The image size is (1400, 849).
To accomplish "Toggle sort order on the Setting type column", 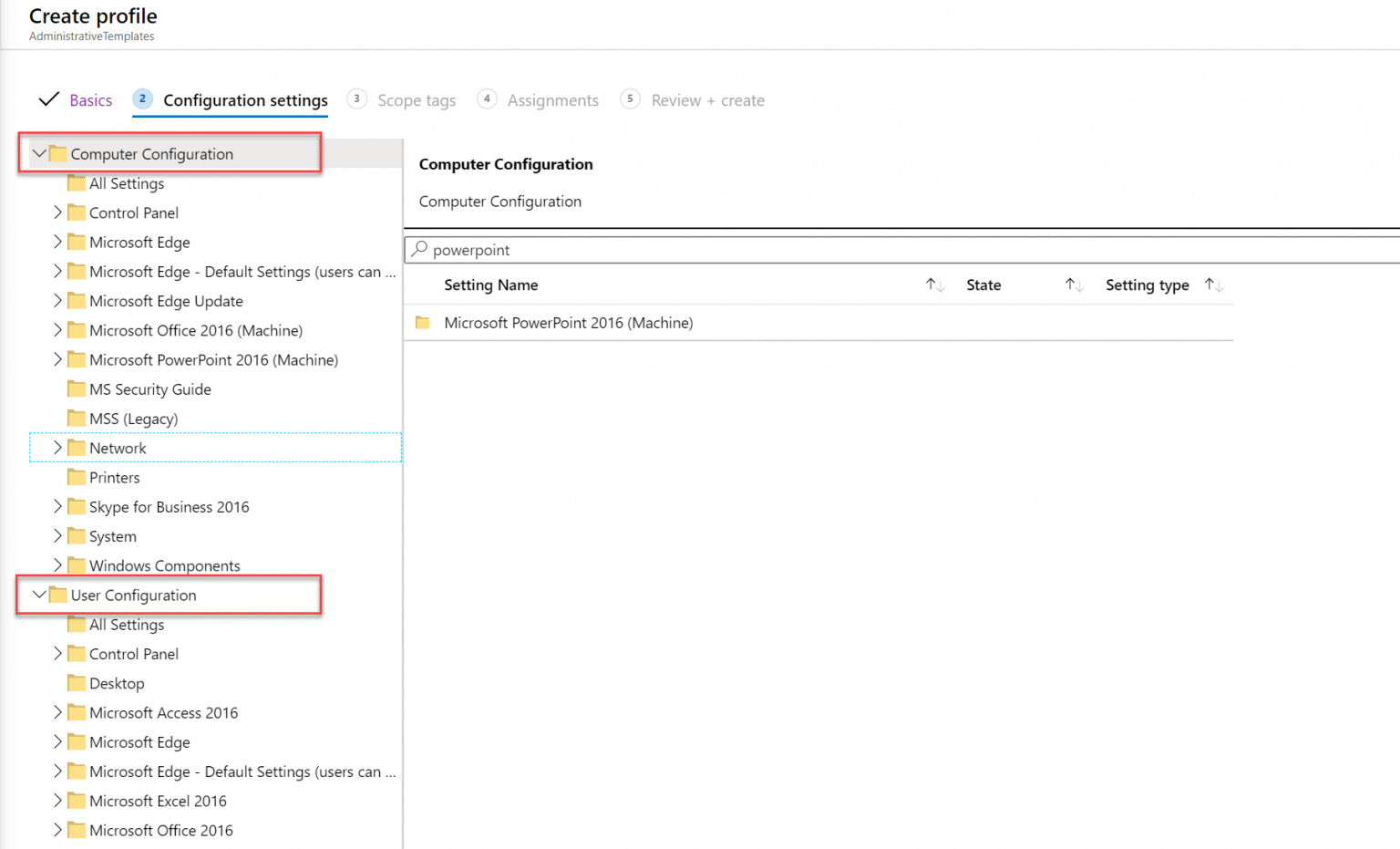I will click(1213, 285).
